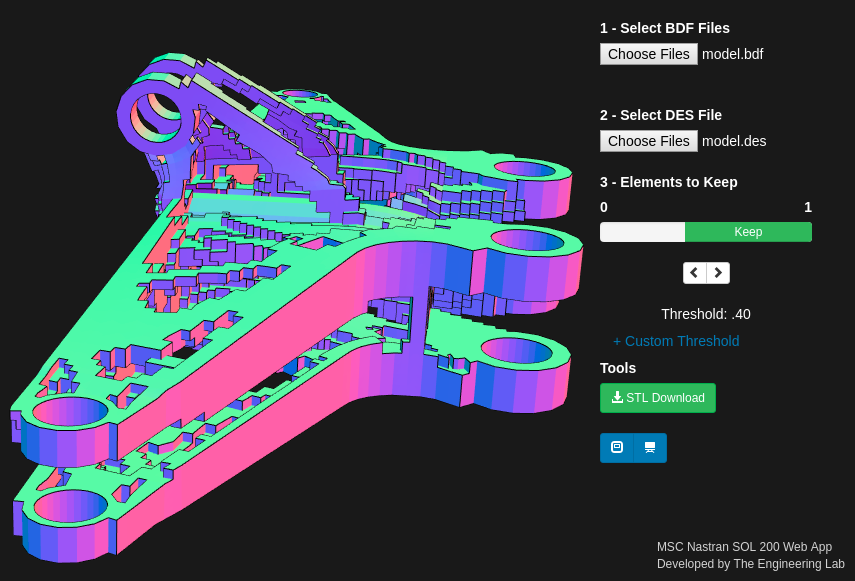Click the white unfilled portion of slider
This screenshot has height=581, width=855.
642,232
